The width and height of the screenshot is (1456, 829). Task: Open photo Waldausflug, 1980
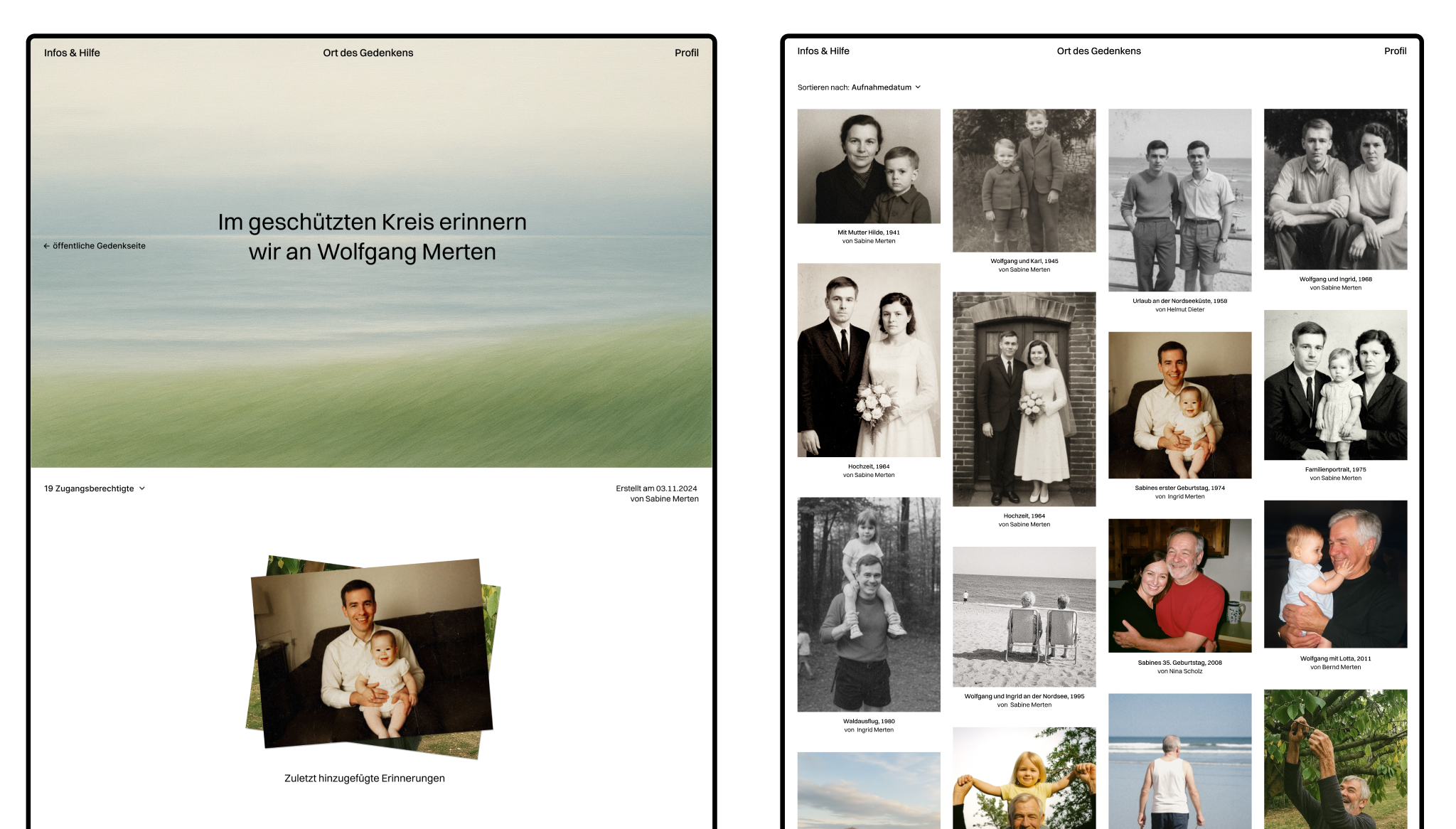click(x=869, y=604)
